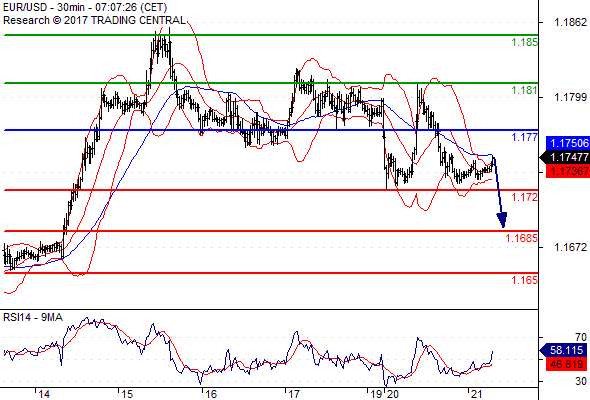Select the red 1.1685 support label
The width and height of the screenshot is (590, 400).
click(522, 238)
